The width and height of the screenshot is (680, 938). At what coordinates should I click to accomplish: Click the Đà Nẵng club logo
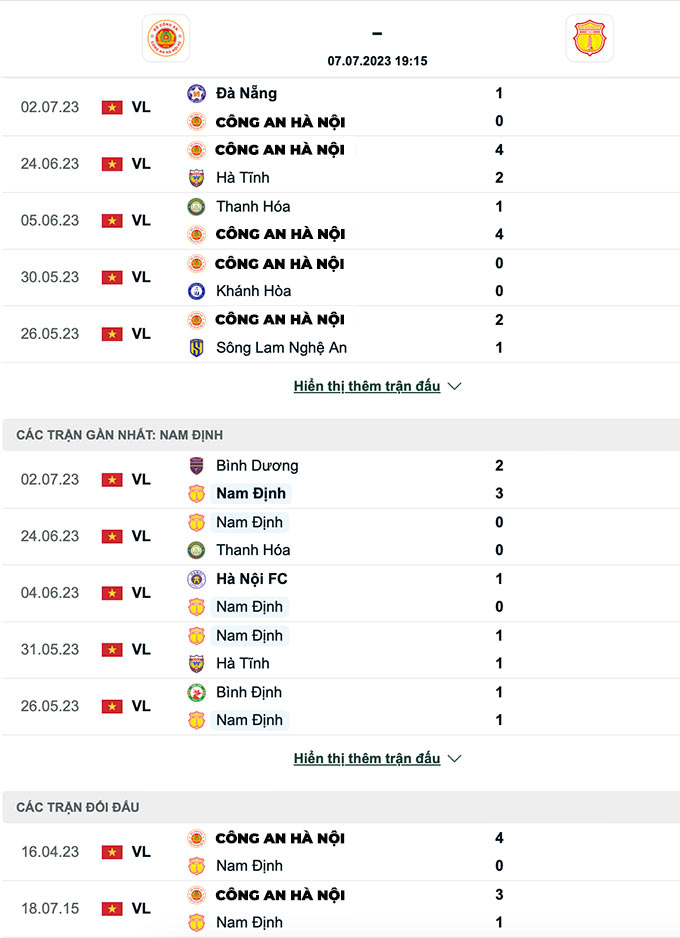[196, 93]
